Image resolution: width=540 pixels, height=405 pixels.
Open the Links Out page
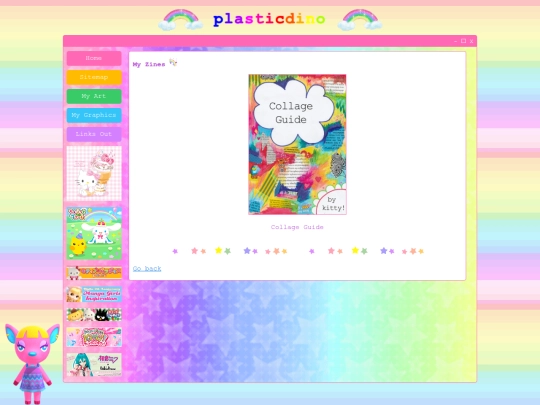tap(94, 134)
